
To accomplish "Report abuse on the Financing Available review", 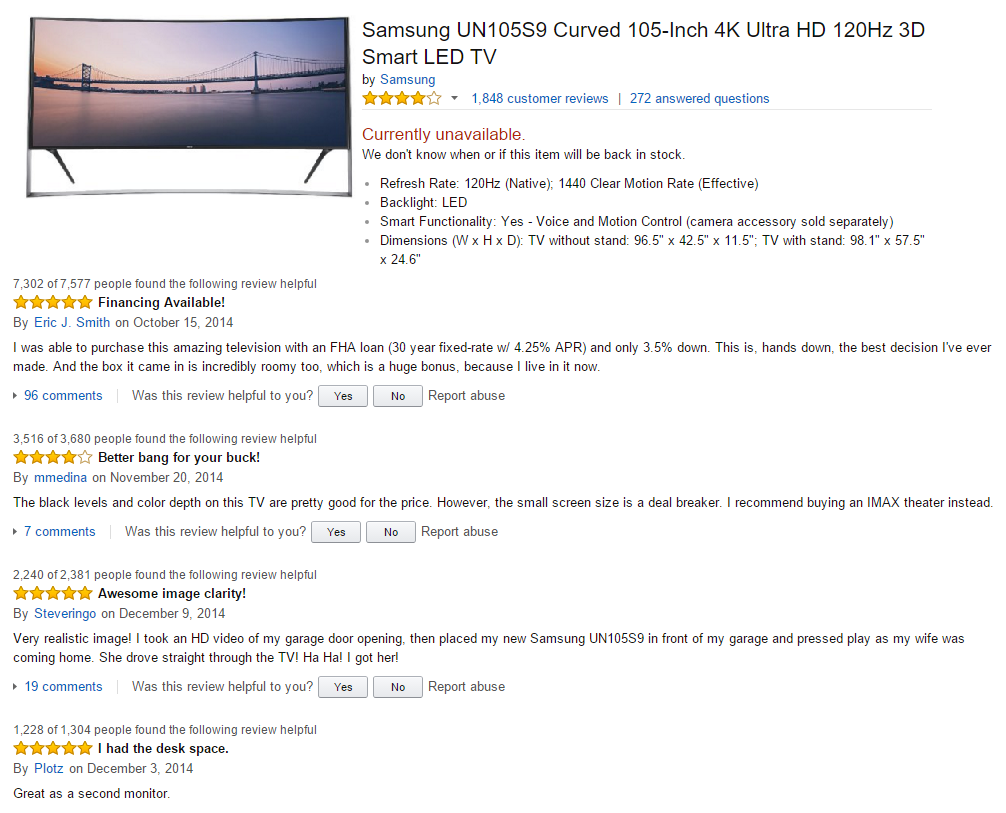I will point(466,395).
